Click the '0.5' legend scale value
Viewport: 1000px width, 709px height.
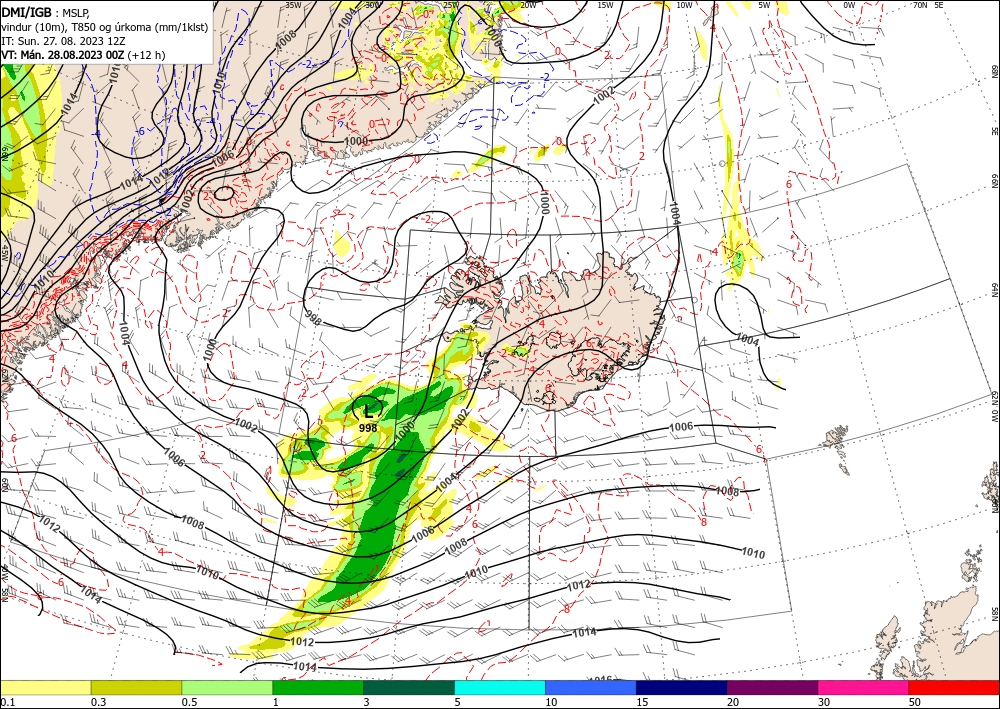(189, 703)
